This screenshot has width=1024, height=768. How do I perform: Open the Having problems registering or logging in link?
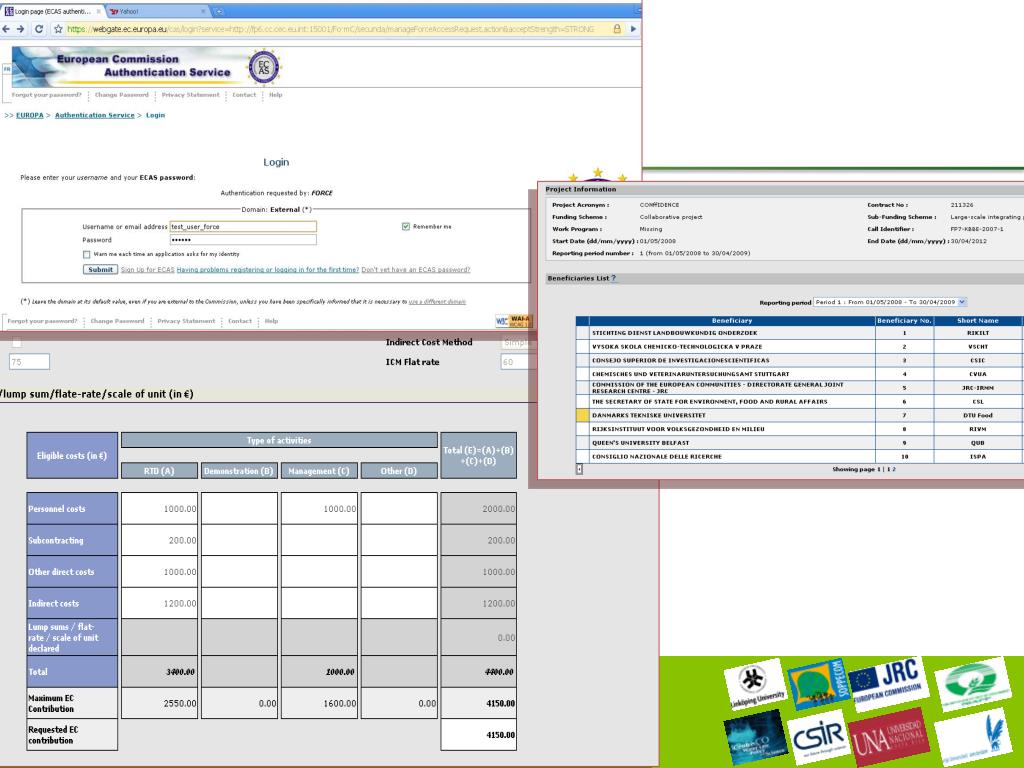click(268, 270)
